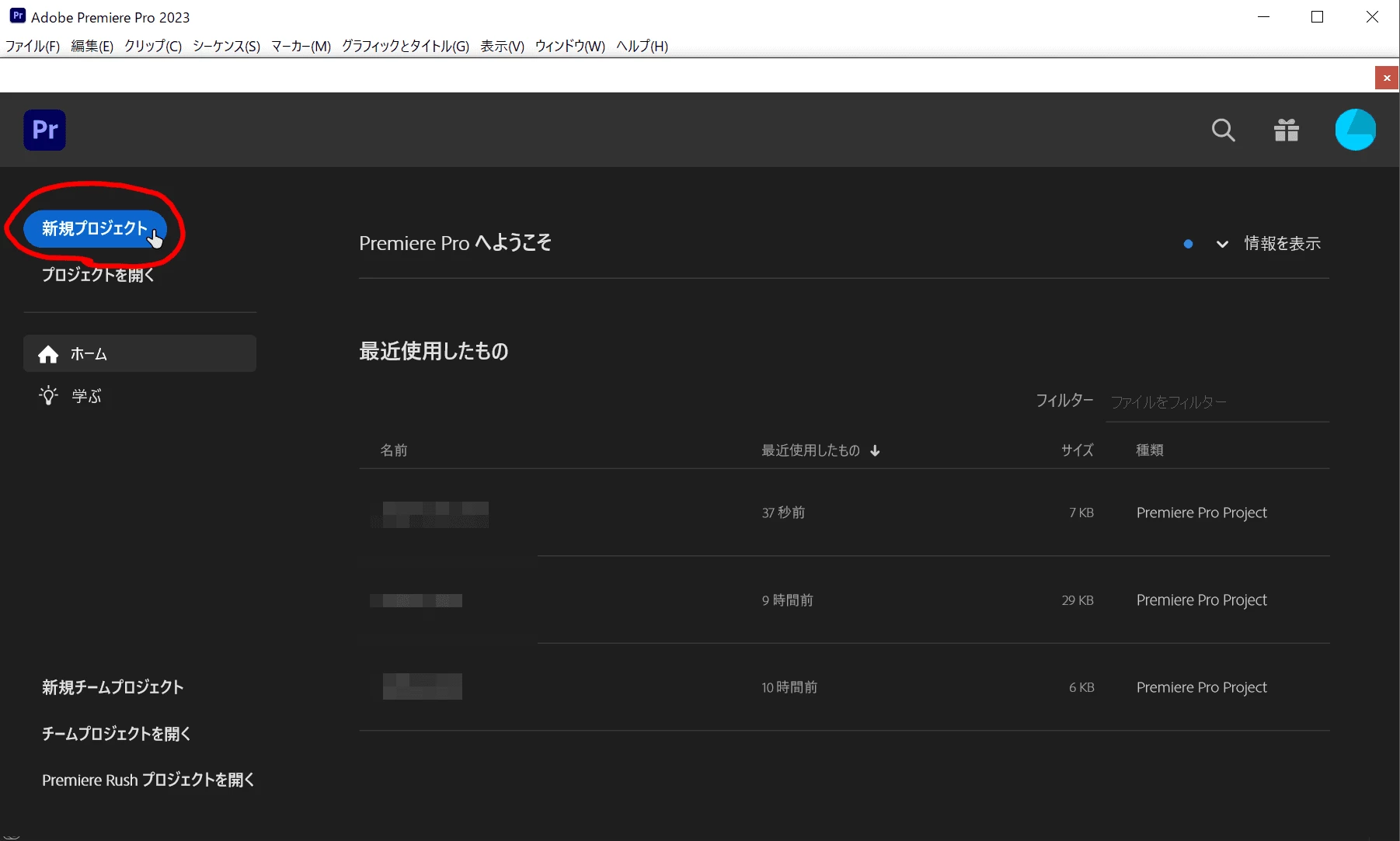Click Premiere Rush プロジェクトを開く
1400x841 pixels.
pyautogui.click(x=148, y=780)
